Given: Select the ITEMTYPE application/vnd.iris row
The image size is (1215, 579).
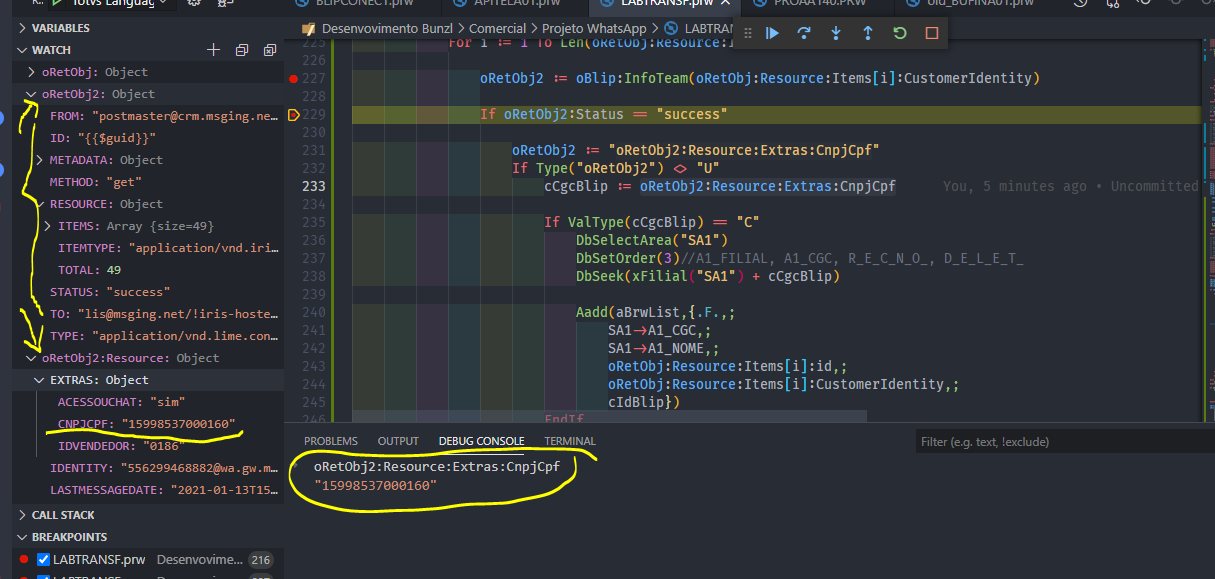Looking at the screenshot, I should pos(148,248).
